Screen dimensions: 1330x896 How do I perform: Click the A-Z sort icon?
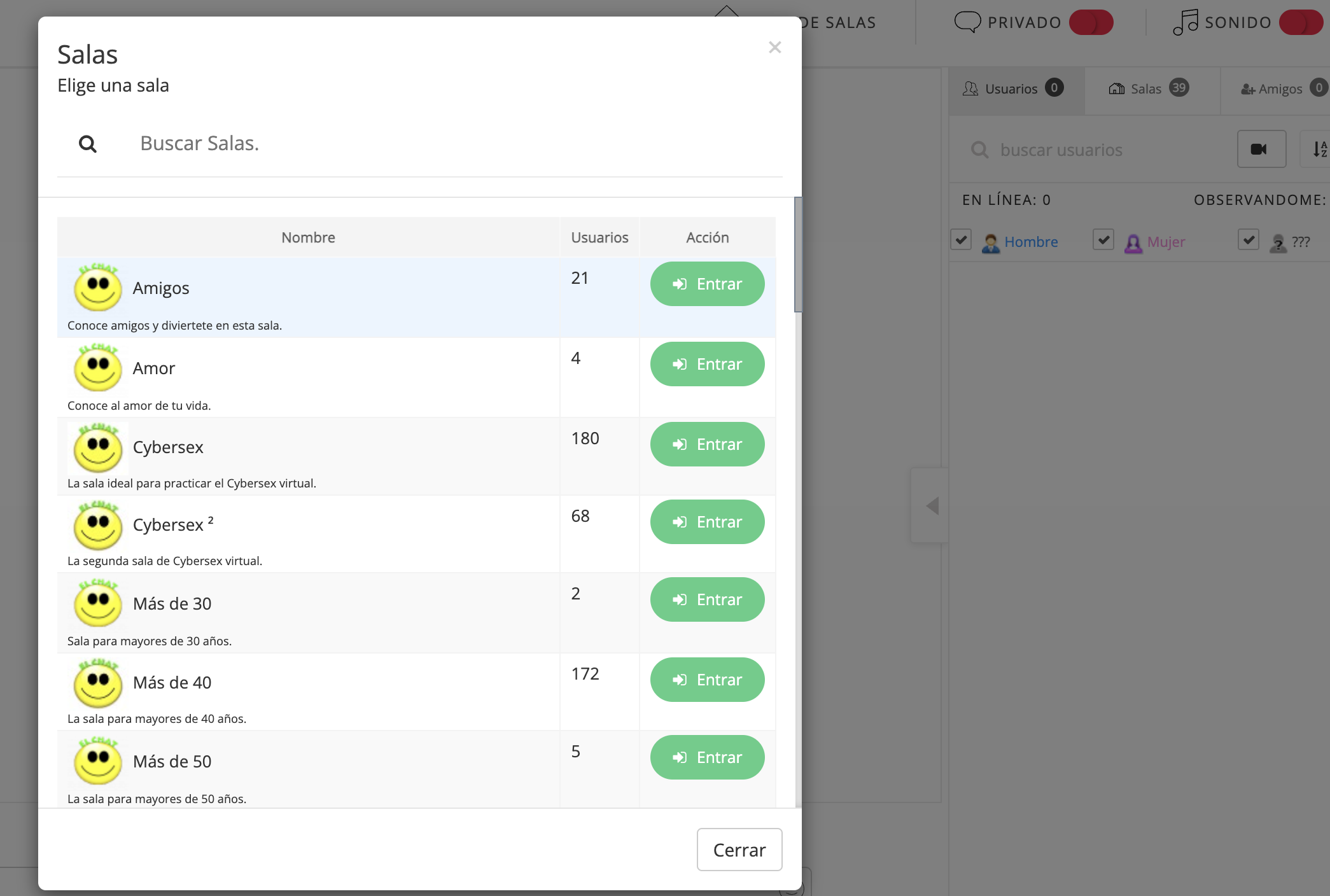click(x=1319, y=150)
